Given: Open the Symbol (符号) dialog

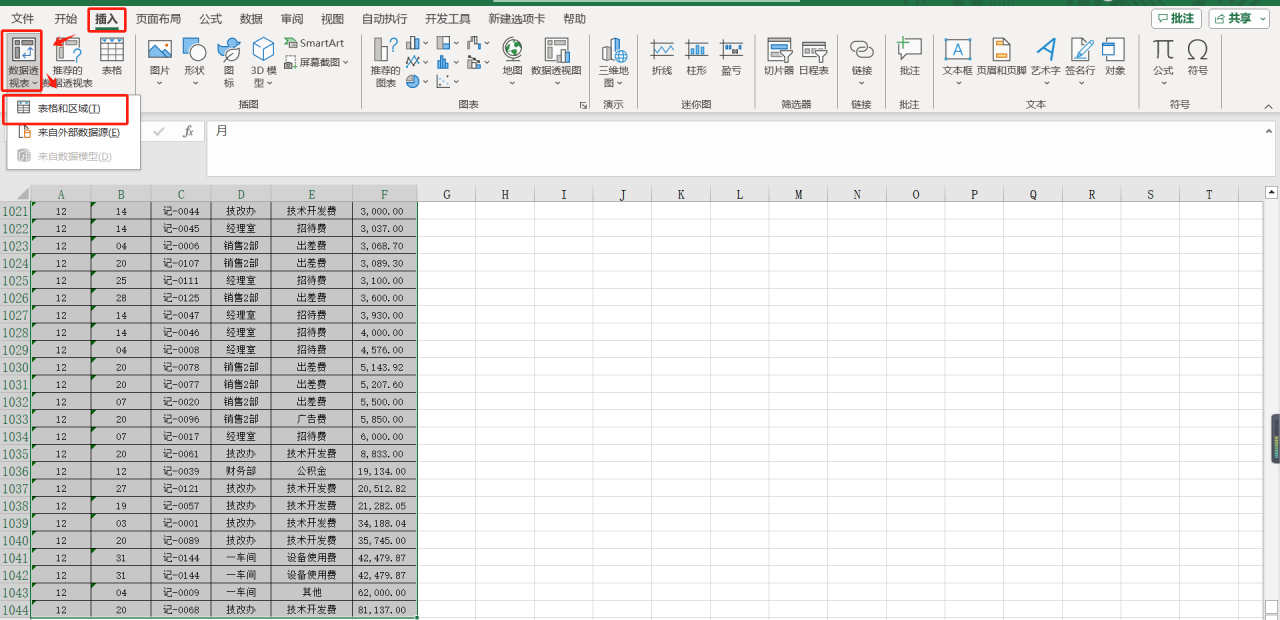Looking at the screenshot, I should tap(1197, 58).
